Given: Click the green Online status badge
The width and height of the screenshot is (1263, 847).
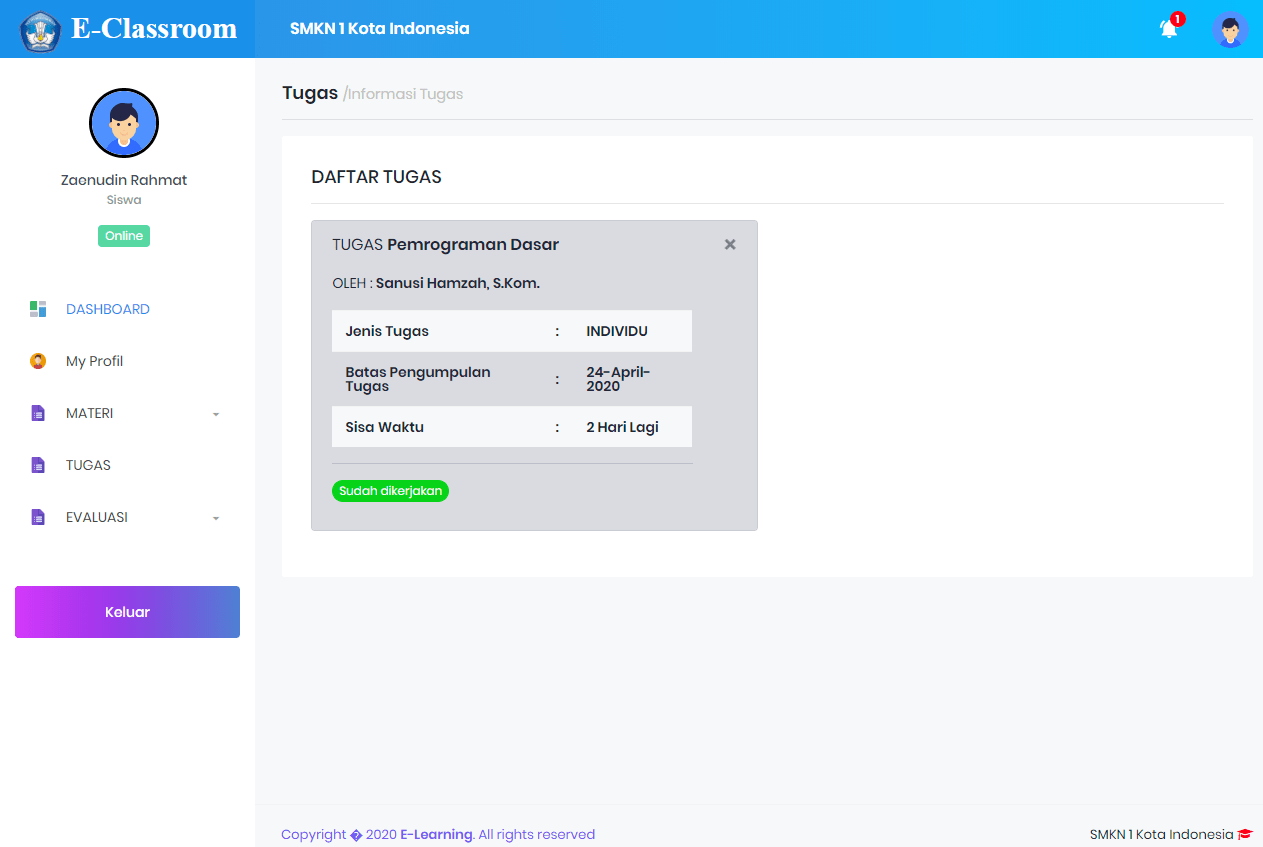Looking at the screenshot, I should pyautogui.click(x=124, y=236).
